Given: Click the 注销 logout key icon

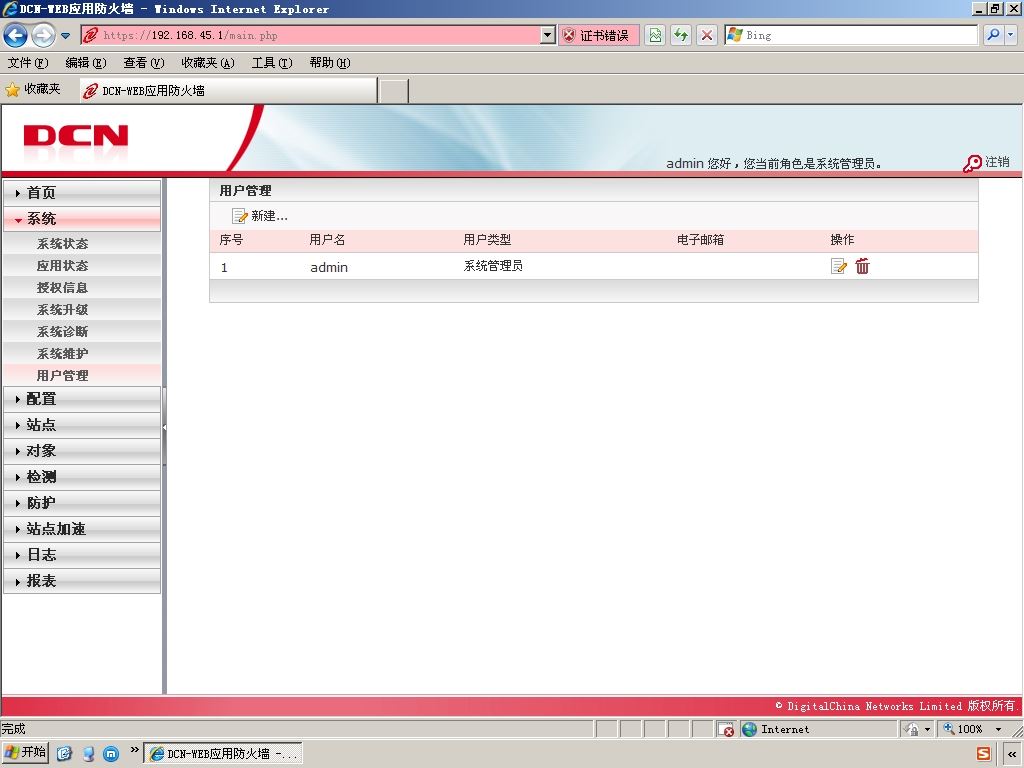Looking at the screenshot, I should 972,163.
